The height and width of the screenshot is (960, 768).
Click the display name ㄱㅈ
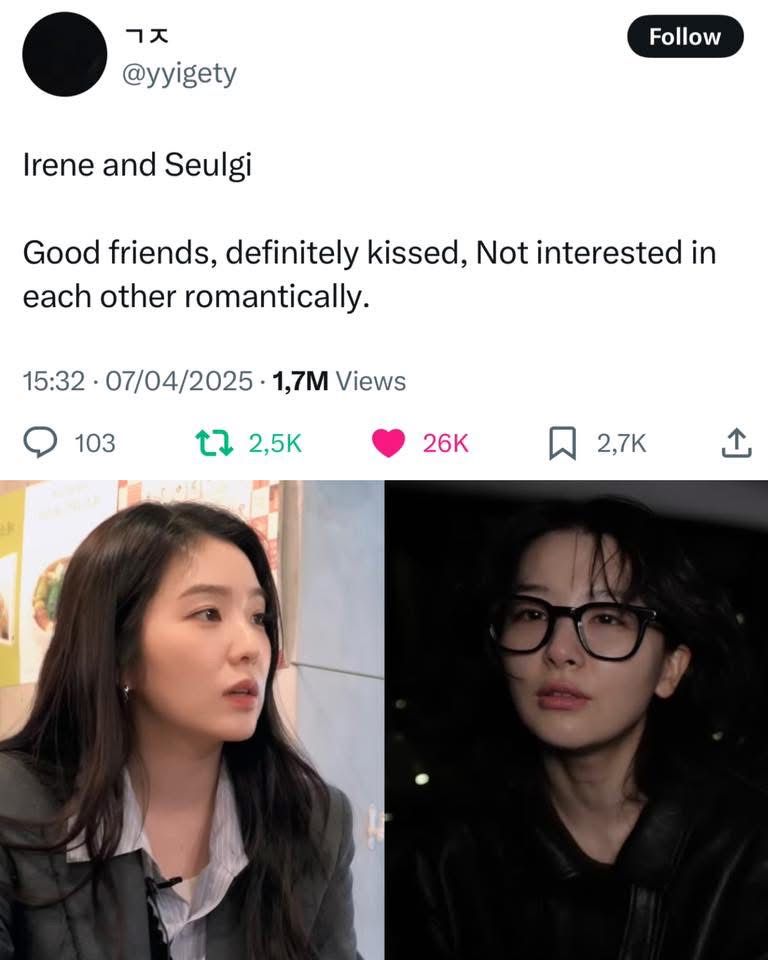(x=146, y=37)
